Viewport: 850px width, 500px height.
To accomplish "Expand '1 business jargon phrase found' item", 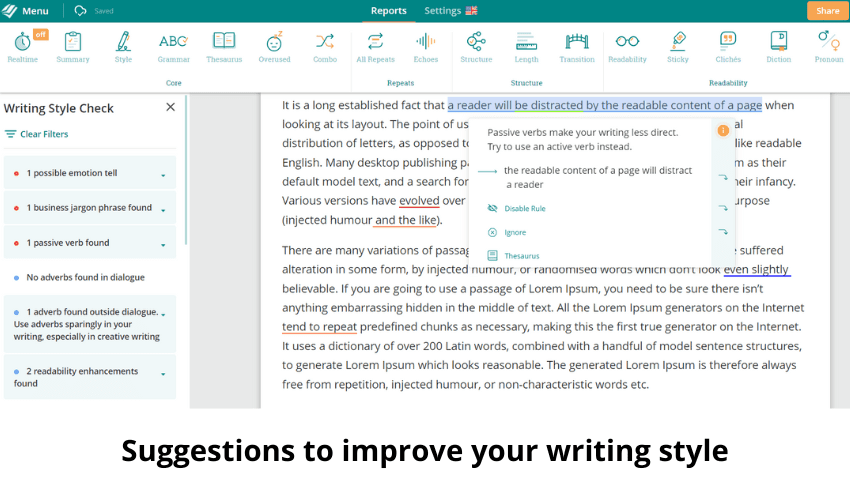I will click(x=89, y=208).
